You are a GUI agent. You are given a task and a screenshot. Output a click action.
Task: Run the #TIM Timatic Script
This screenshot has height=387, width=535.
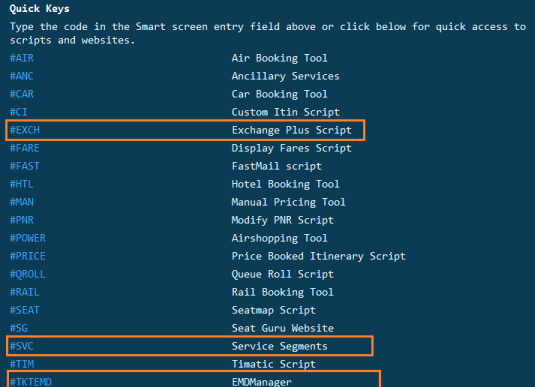coord(22,364)
